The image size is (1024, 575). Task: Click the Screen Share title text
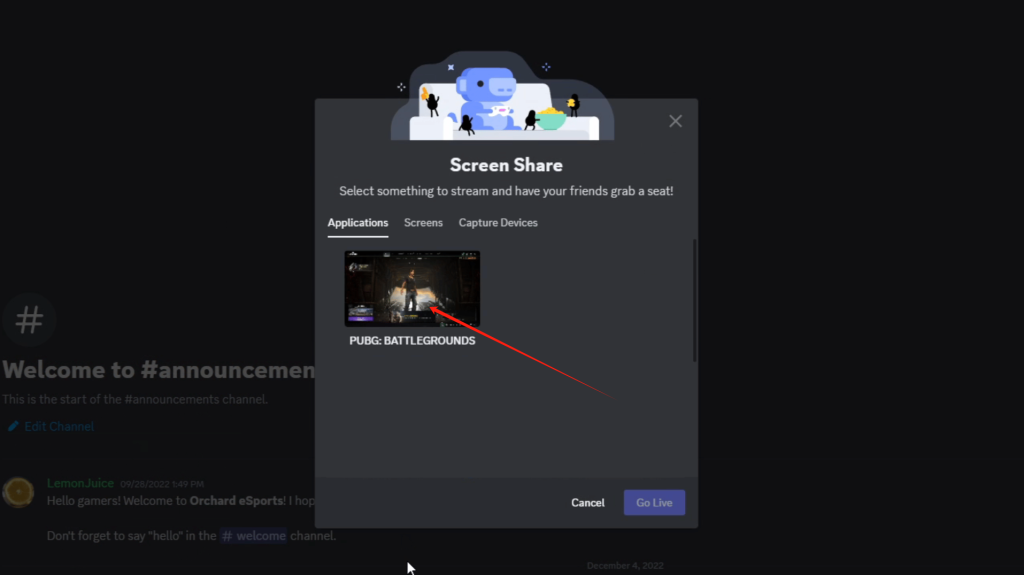coord(506,165)
